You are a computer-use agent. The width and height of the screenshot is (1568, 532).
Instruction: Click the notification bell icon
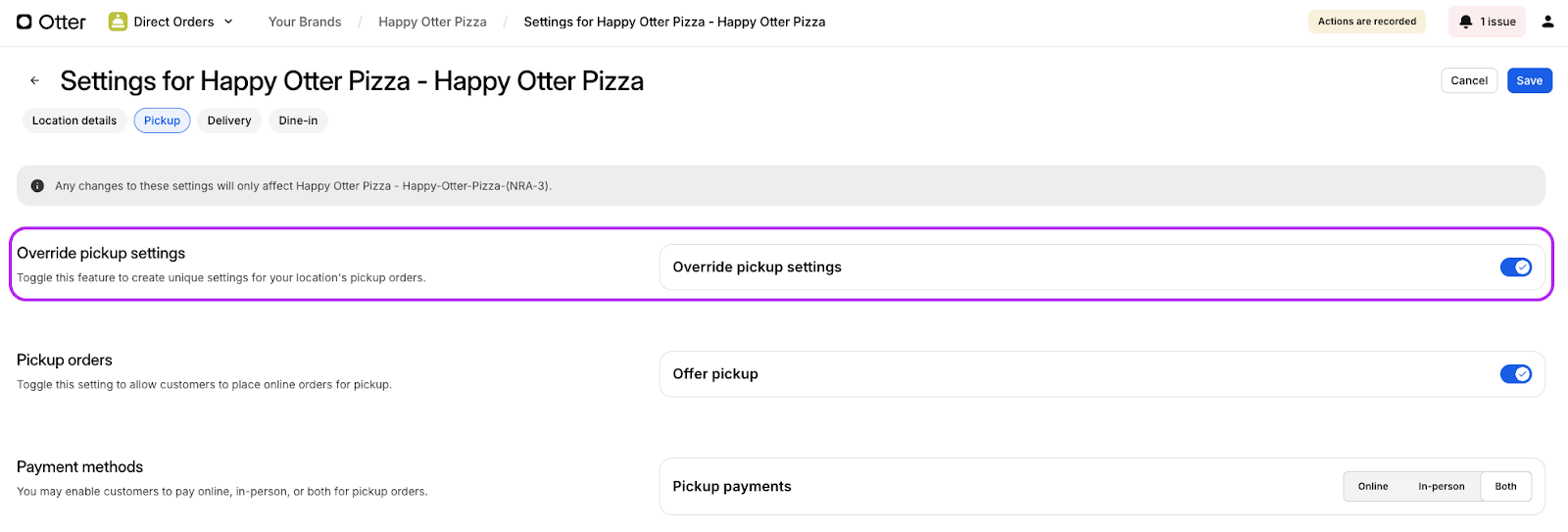(1465, 22)
